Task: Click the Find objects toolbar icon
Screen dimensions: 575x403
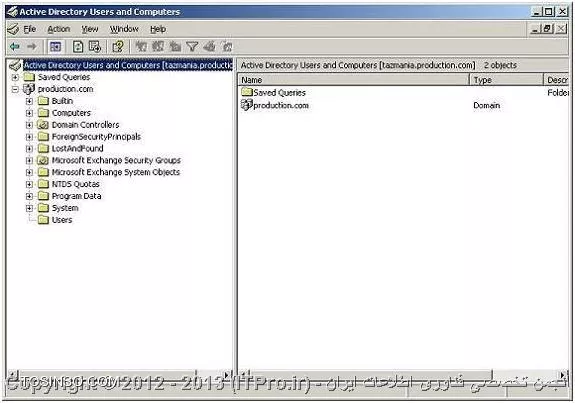Action: pyautogui.click(x=209, y=47)
